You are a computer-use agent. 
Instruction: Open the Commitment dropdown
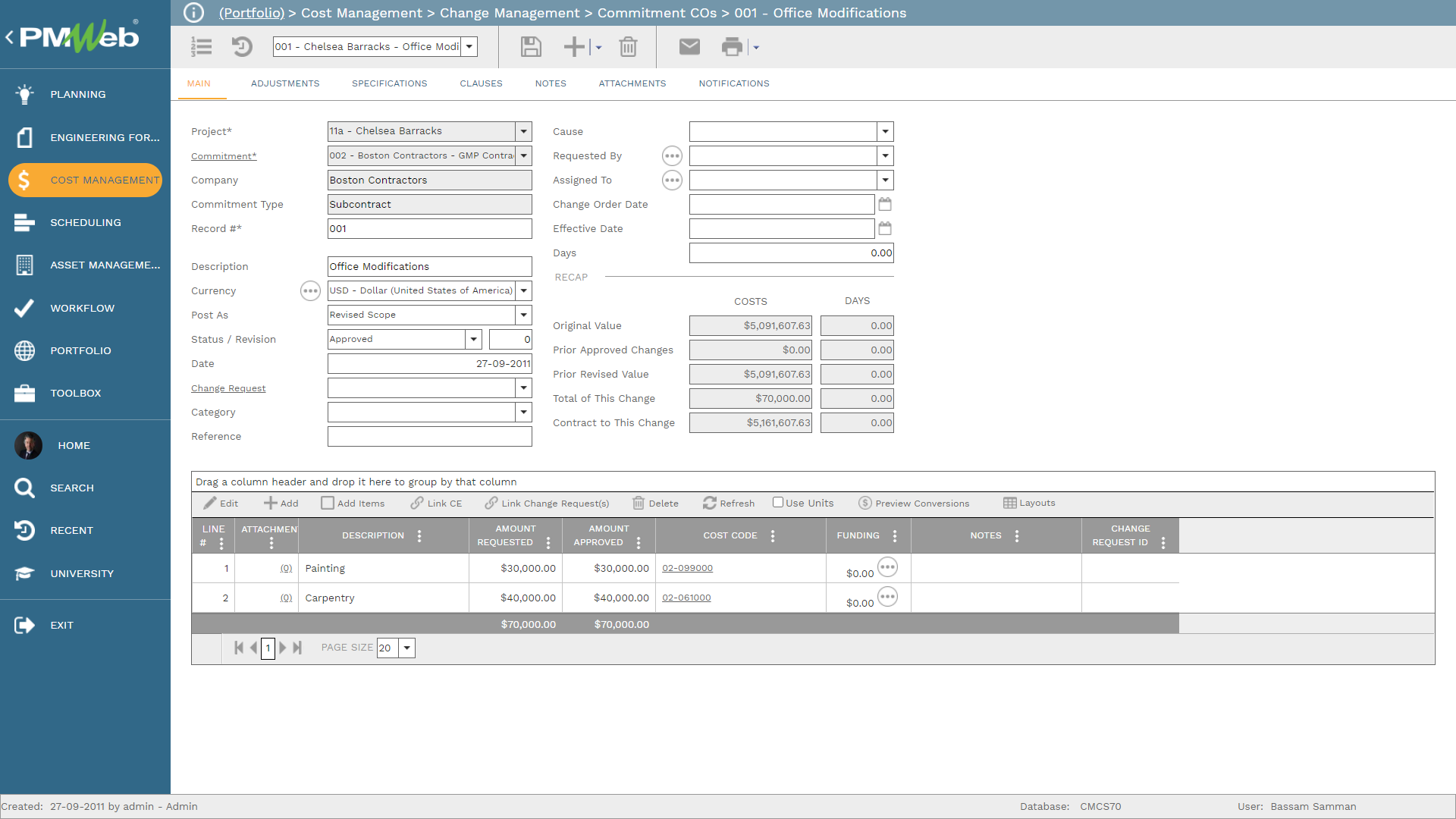[x=523, y=155]
